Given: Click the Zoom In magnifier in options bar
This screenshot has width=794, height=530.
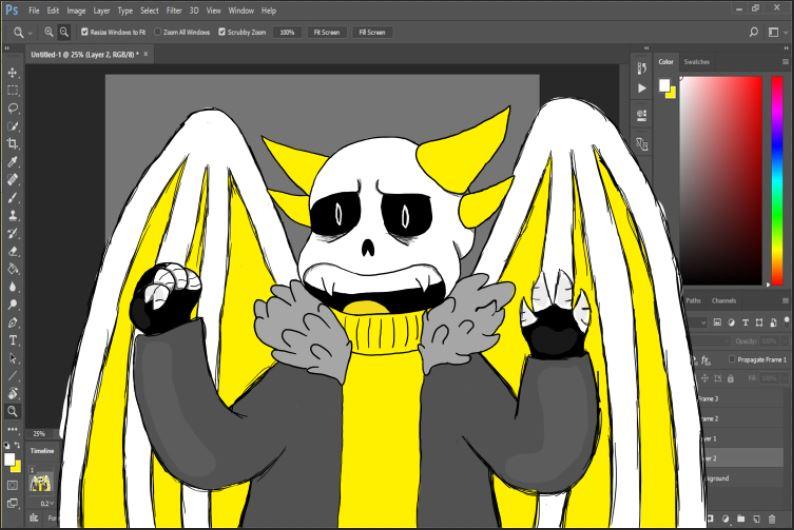Looking at the screenshot, I should (49, 32).
